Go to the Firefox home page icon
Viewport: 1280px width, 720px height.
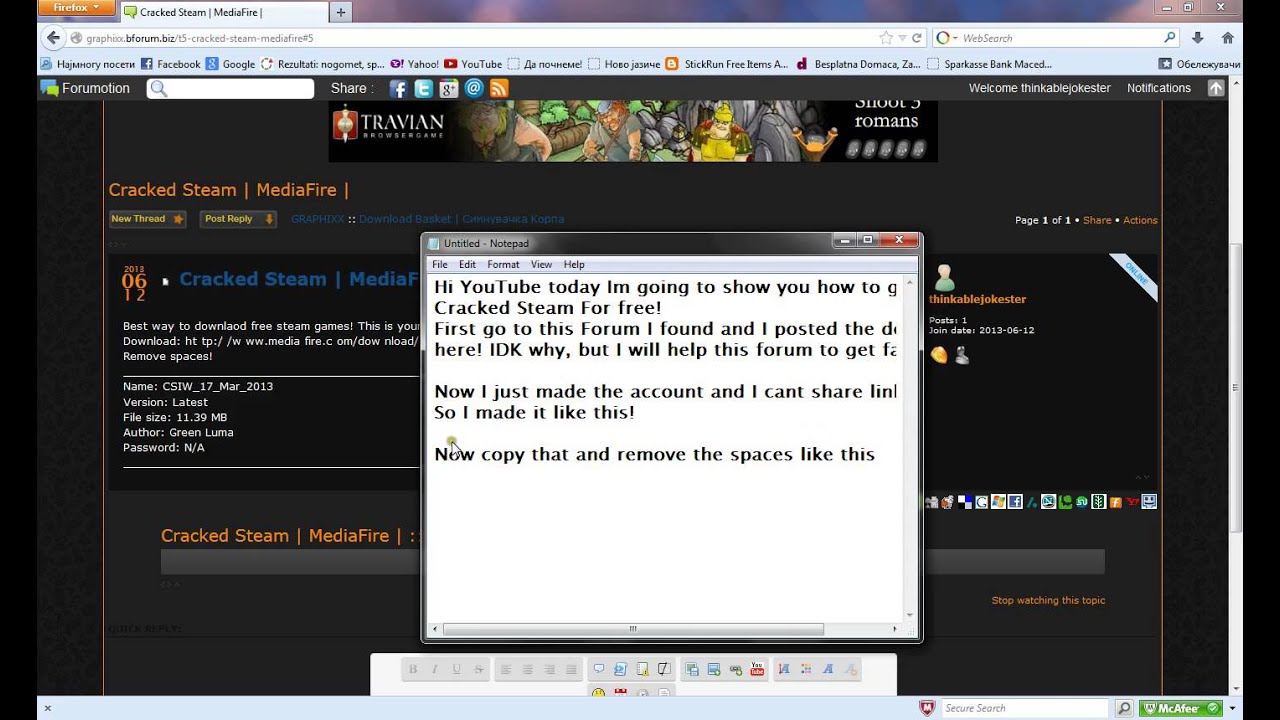[x=1227, y=38]
